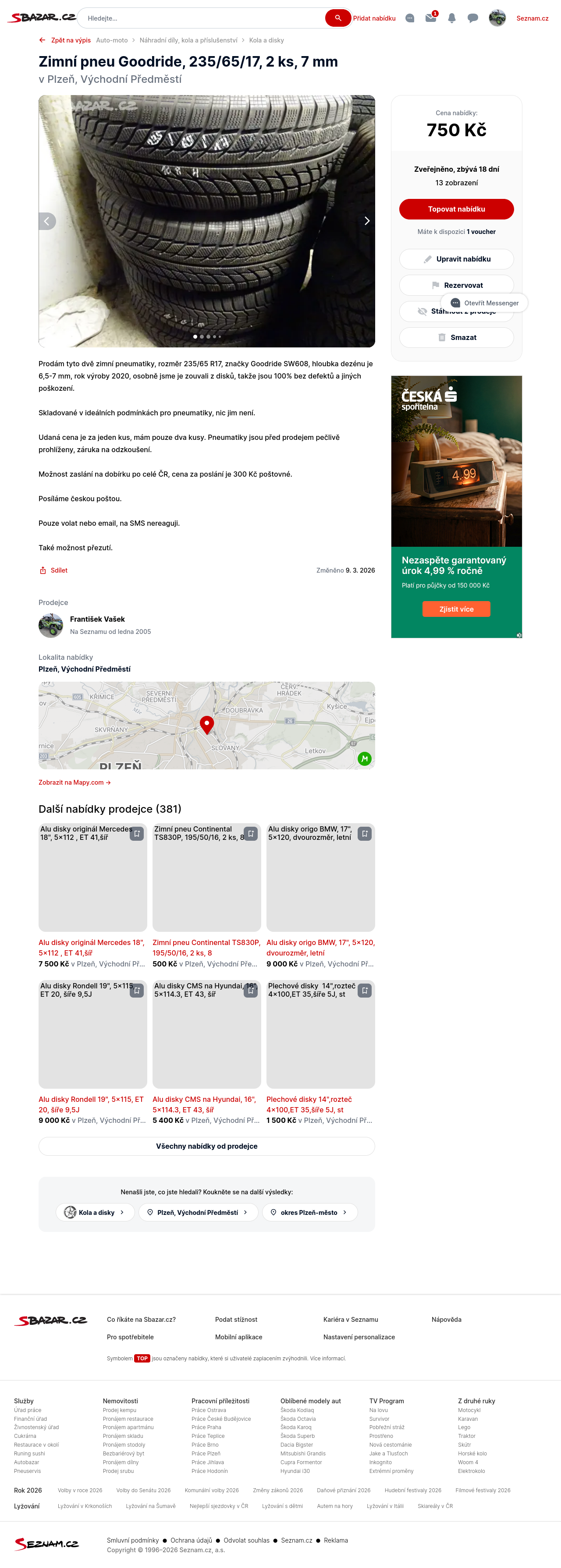Open Kola a disky breadcrumb item
561x1568 pixels.
266,40
